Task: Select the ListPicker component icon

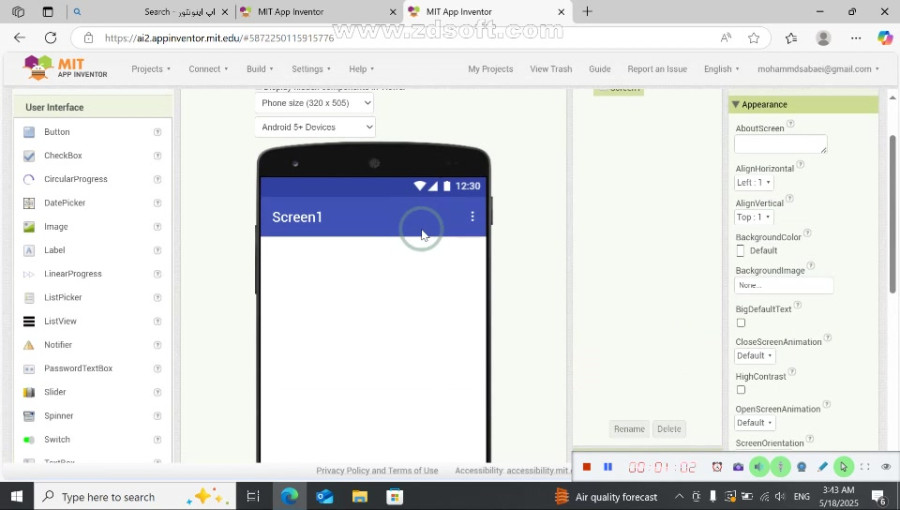Action: click(29, 298)
